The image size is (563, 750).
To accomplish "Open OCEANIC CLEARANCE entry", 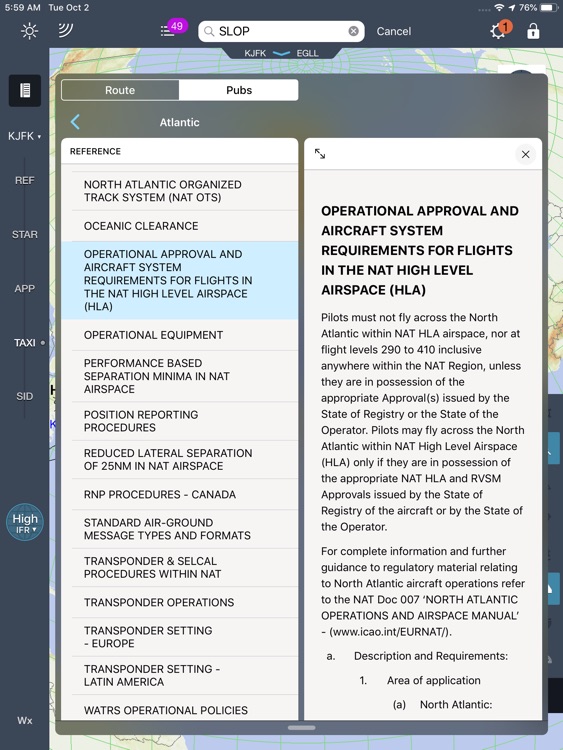I will 180,226.
